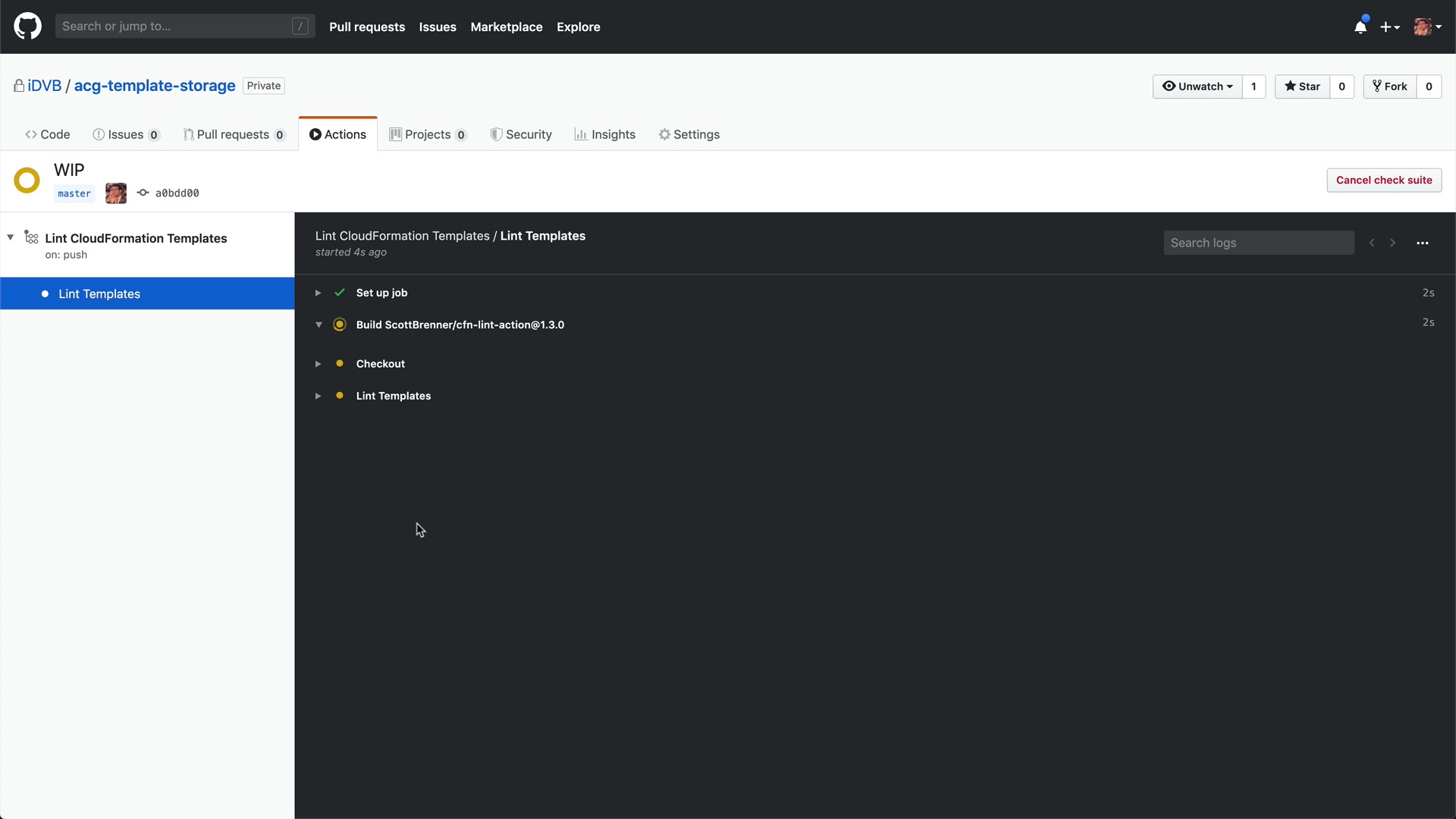Star the repository

click(x=1303, y=86)
